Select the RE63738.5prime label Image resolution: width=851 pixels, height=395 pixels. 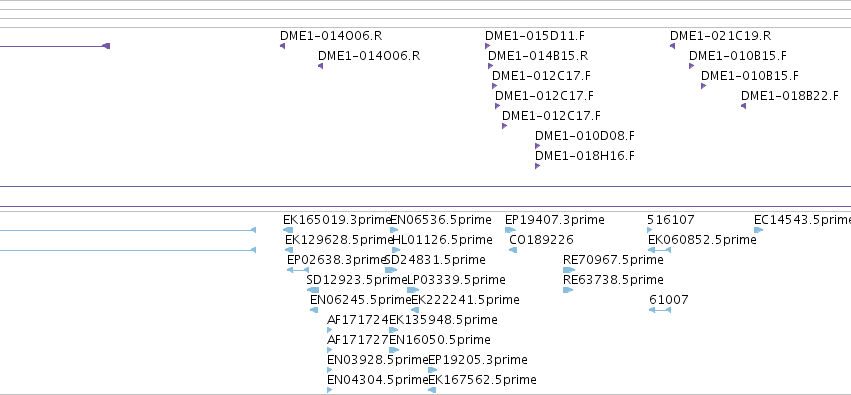coord(613,280)
